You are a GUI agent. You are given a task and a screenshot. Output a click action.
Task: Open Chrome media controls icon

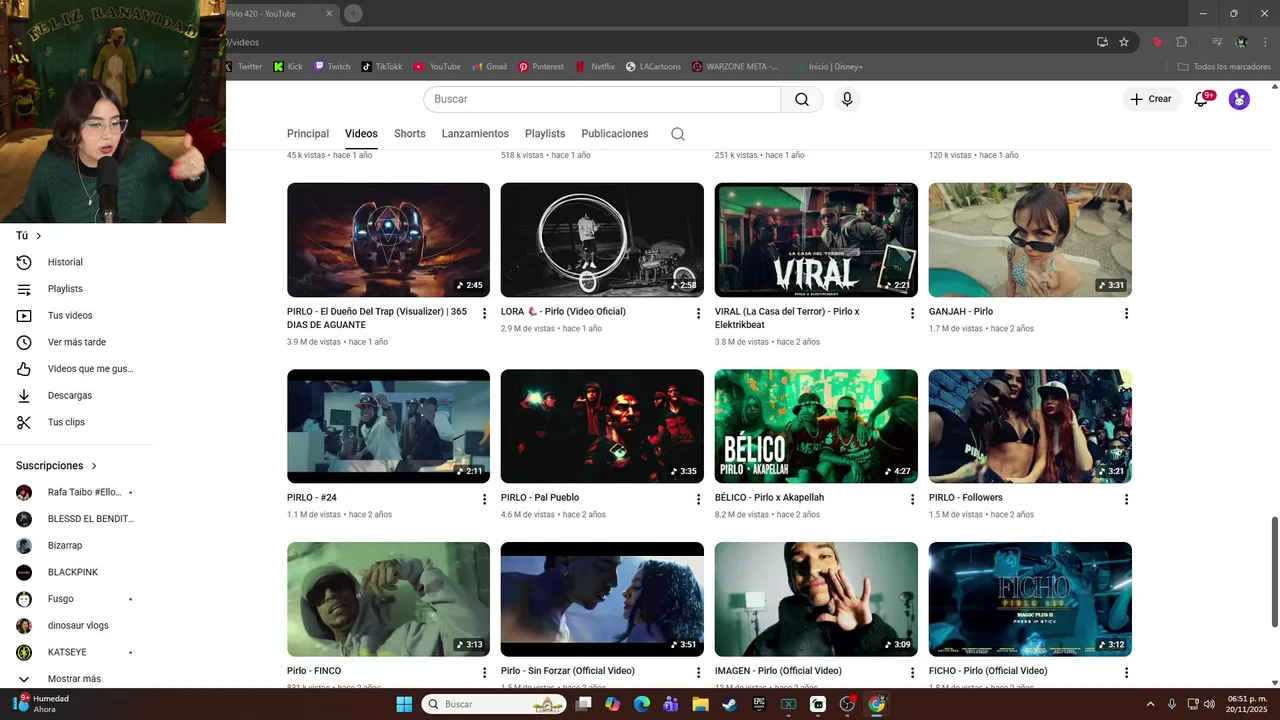[1217, 42]
